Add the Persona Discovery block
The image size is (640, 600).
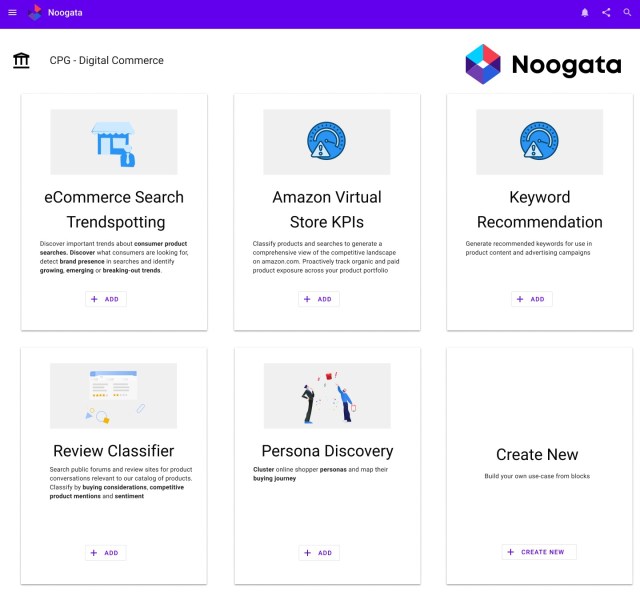[x=319, y=553]
